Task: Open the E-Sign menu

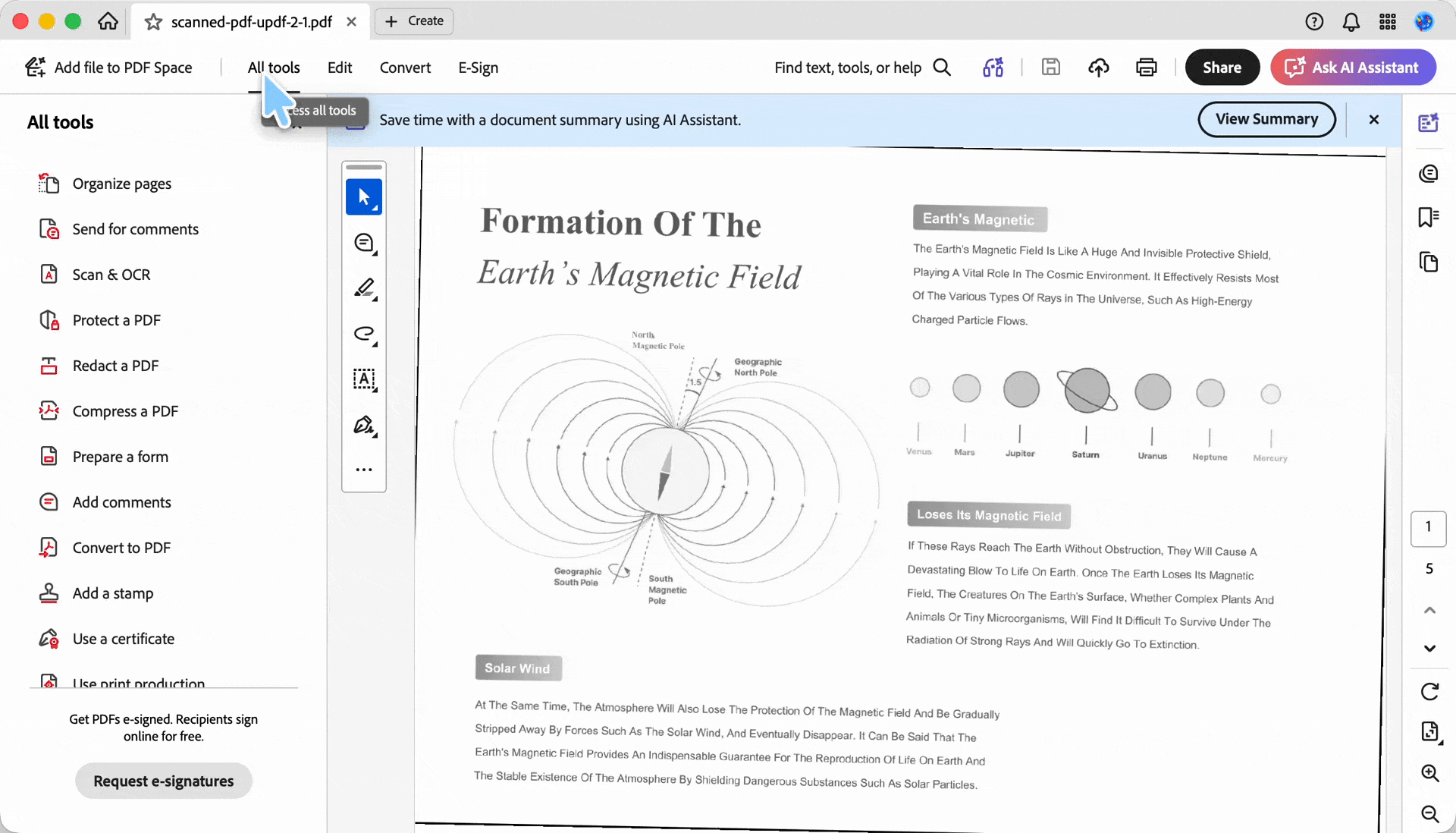Action: [479, 68]
